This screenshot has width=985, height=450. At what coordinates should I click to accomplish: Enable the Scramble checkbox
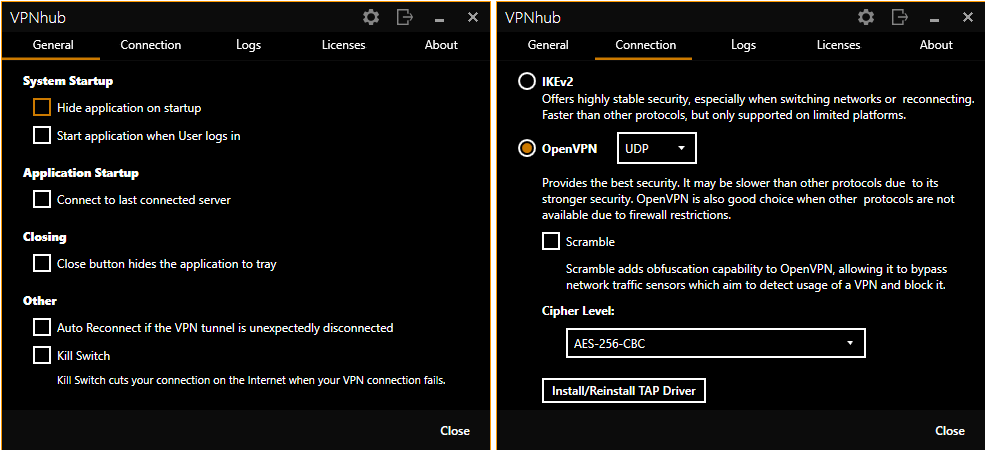[x=551, y=241]
